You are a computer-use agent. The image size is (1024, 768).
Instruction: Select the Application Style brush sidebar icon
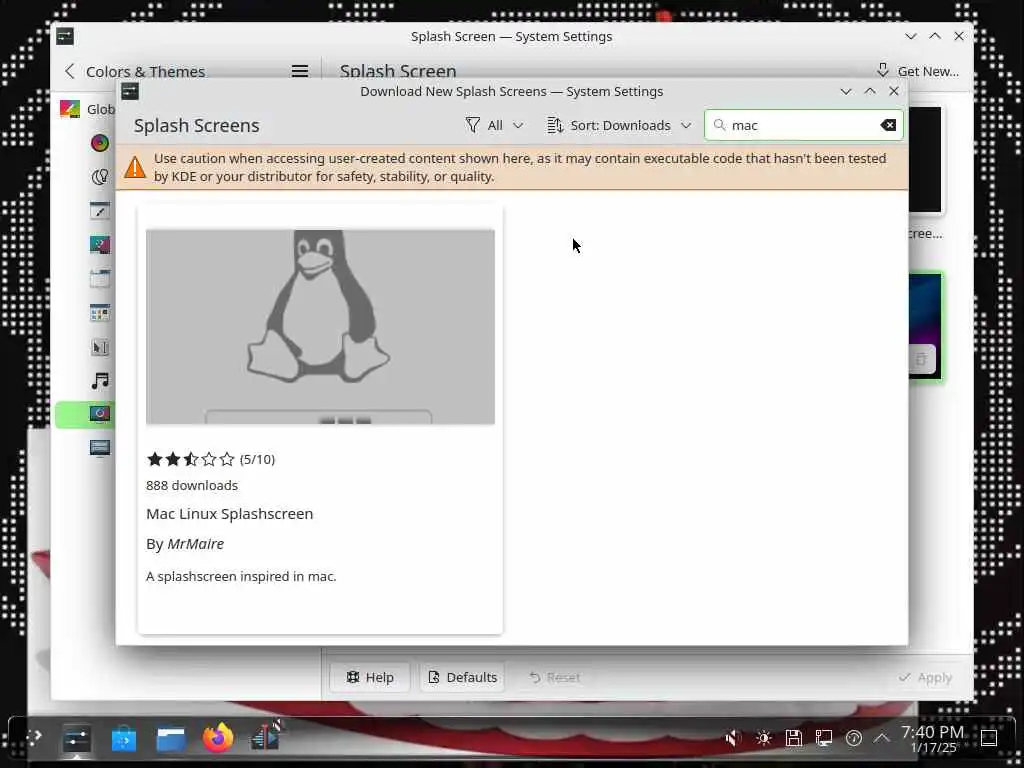click(x=100, y=210)
